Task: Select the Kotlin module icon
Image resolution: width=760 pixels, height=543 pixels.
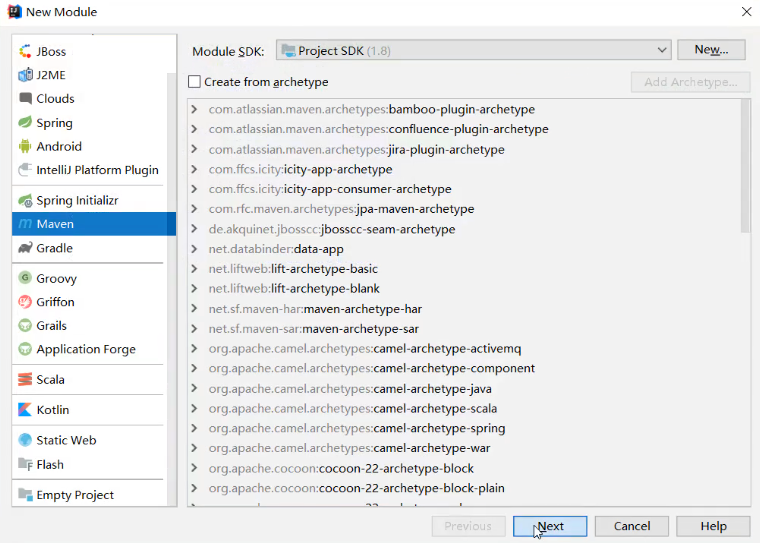Action: [x=26, y=410]
